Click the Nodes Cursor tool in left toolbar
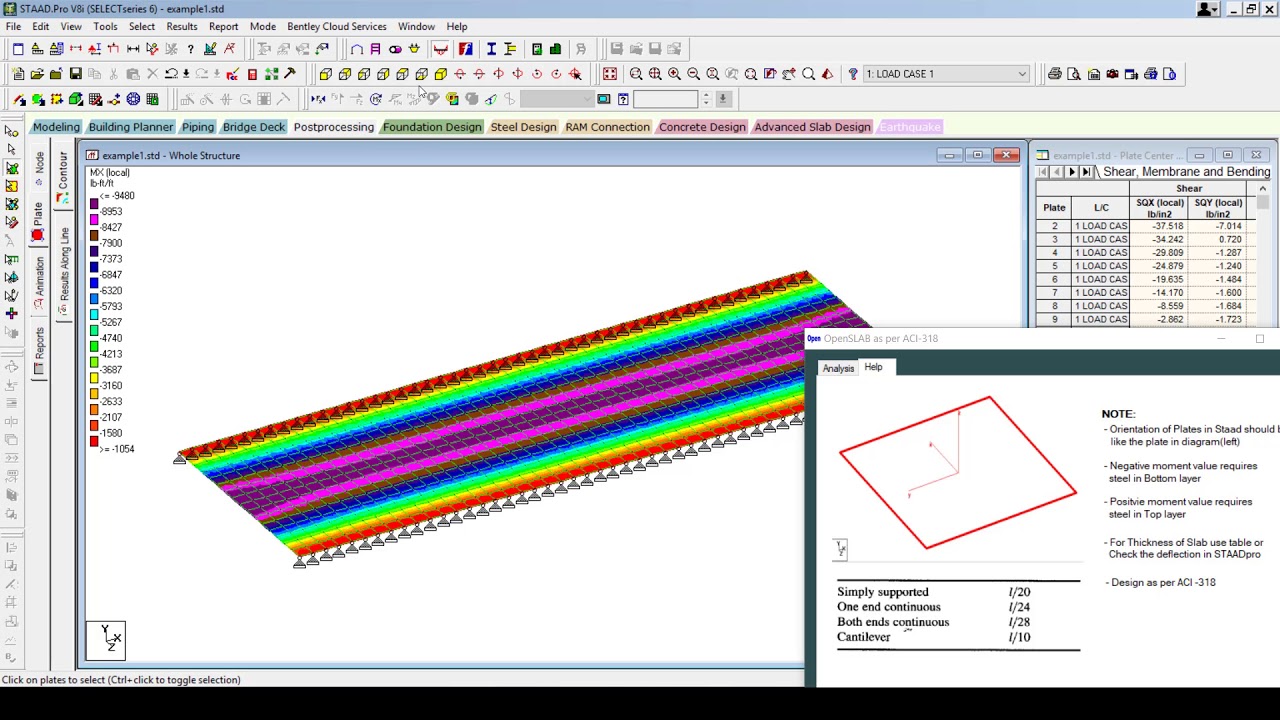 coord(12,131)
